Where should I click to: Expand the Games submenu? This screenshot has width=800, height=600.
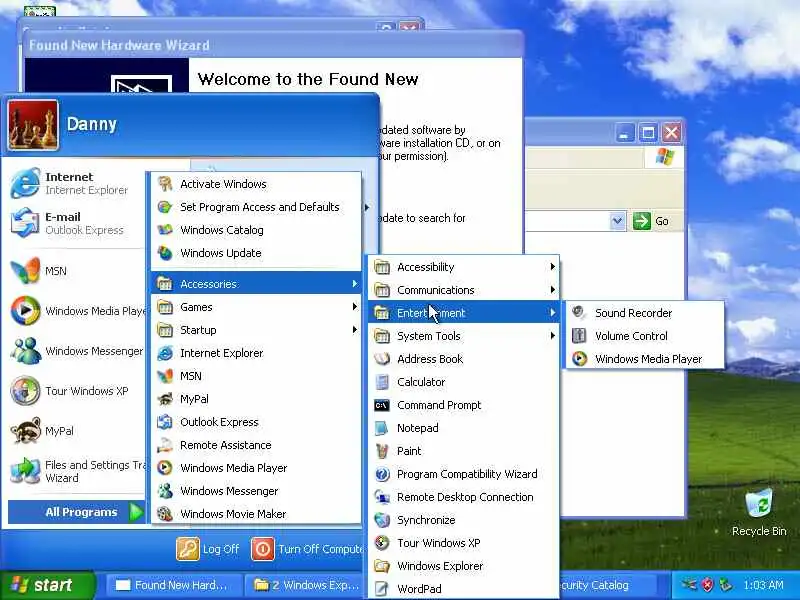(x=256, y=307)
